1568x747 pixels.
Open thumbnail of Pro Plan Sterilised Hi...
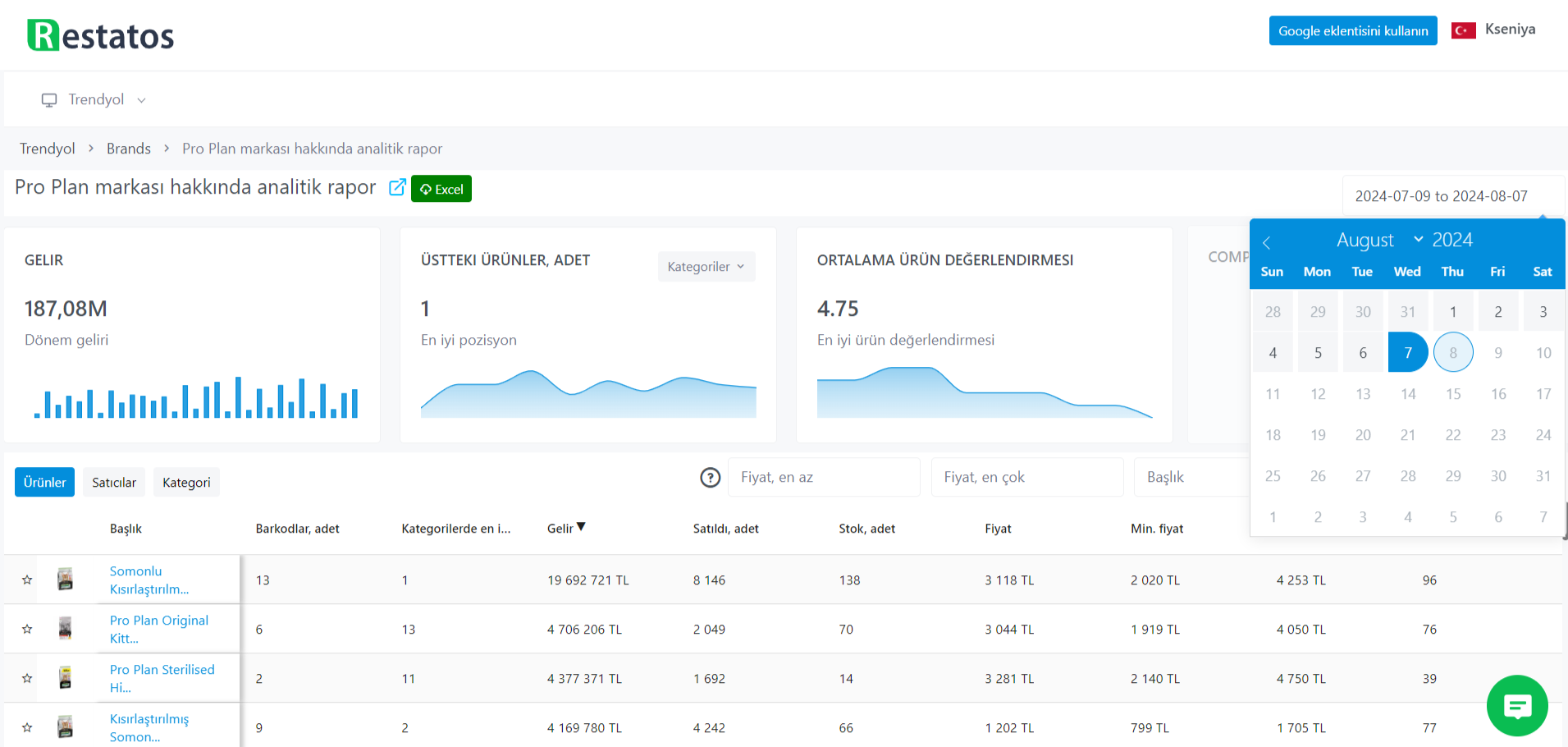tap(66, 677)
